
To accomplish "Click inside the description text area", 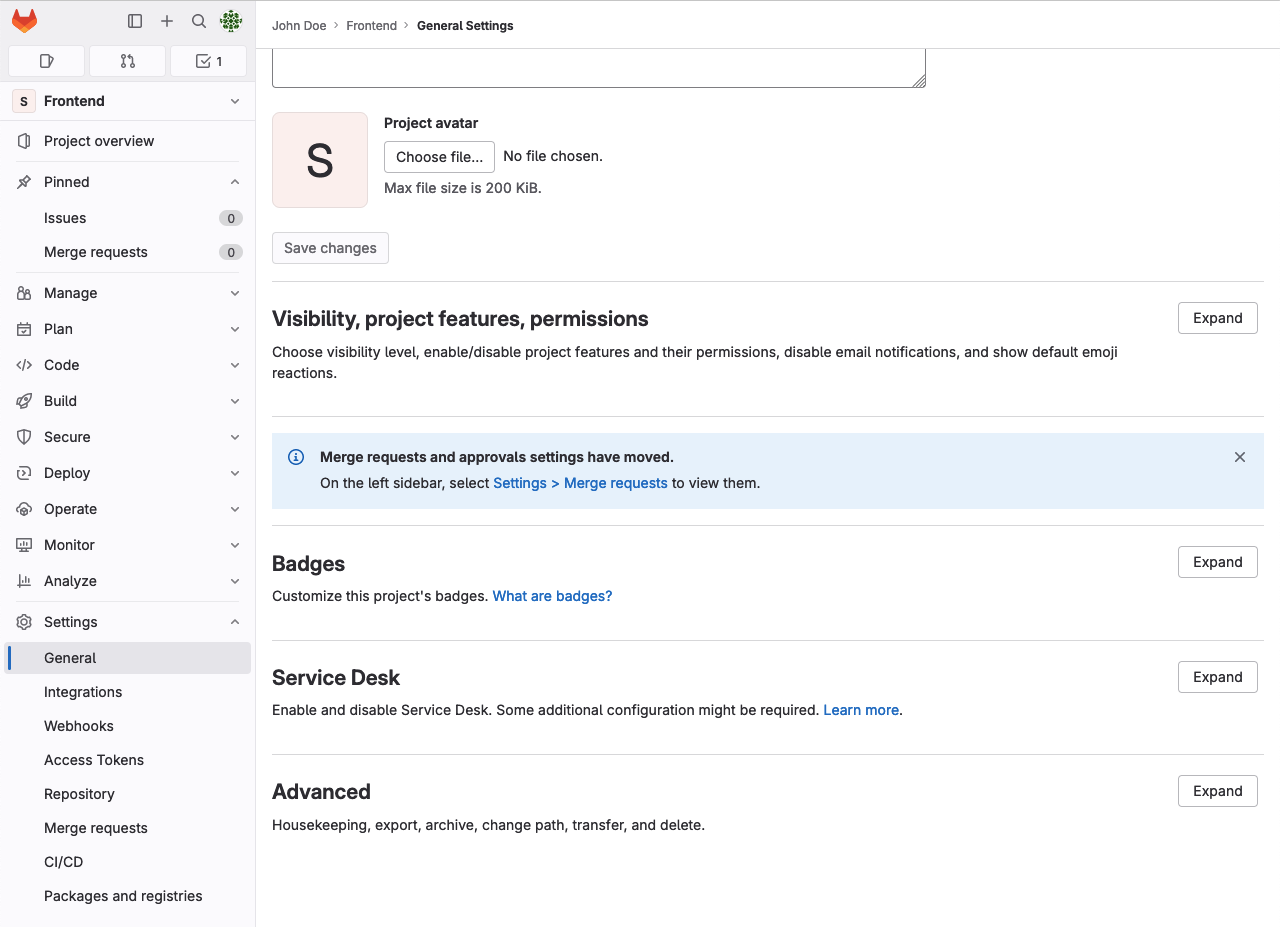I will (x=599, y=68).
